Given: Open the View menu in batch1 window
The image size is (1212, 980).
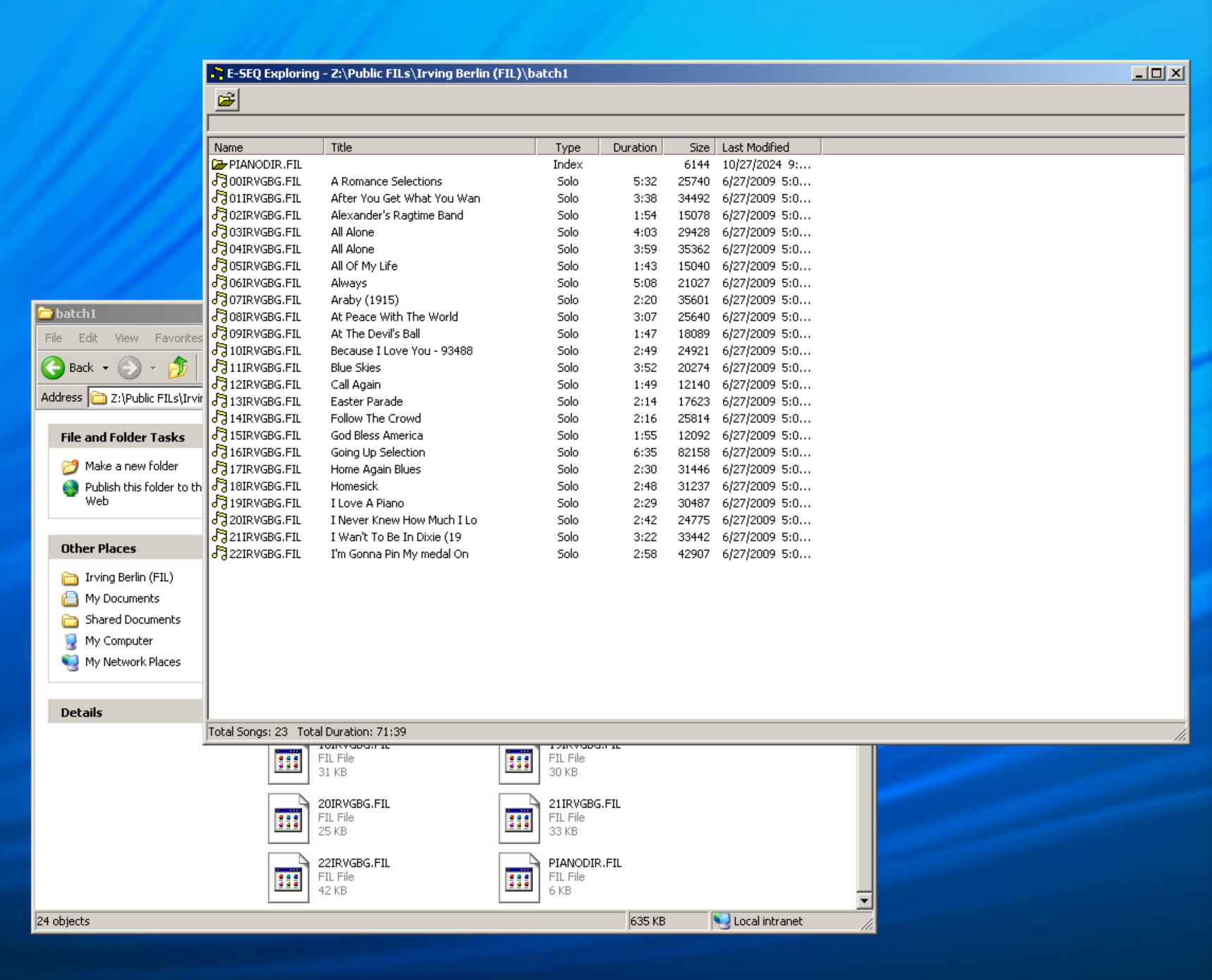Looking at the screenshot, I should point(126,338).
